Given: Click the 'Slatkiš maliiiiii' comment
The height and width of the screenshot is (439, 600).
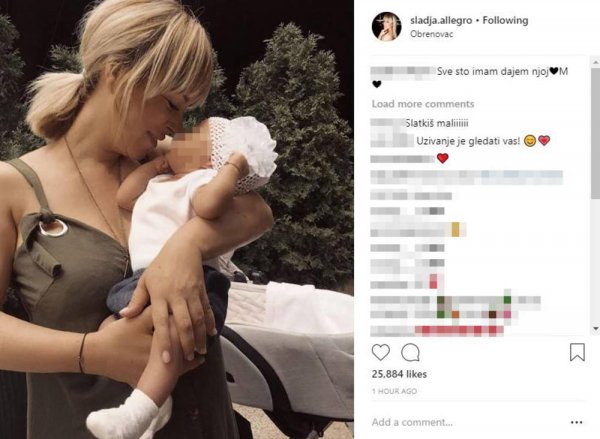Looking at the screenshot, I should coord(437,123).
